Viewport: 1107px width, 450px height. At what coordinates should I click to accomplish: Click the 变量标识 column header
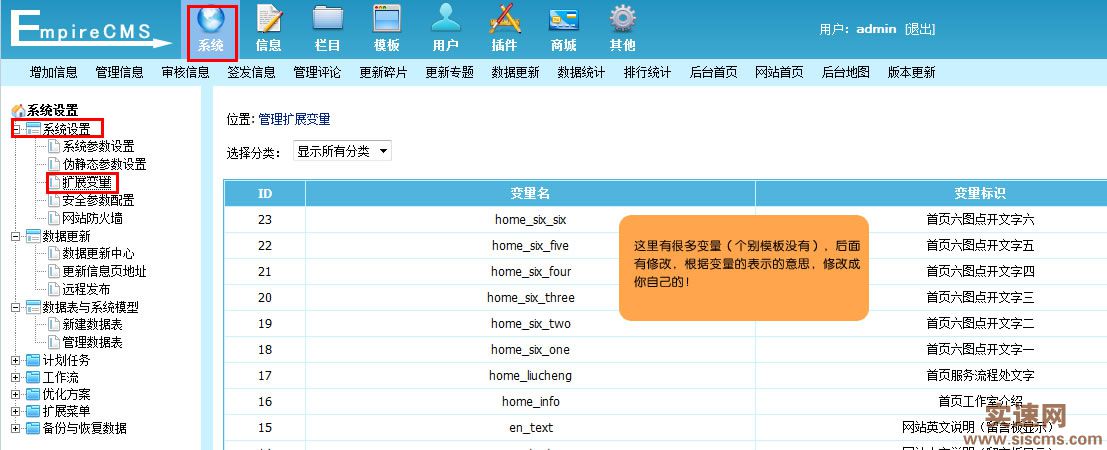click(x=980, y=194)
